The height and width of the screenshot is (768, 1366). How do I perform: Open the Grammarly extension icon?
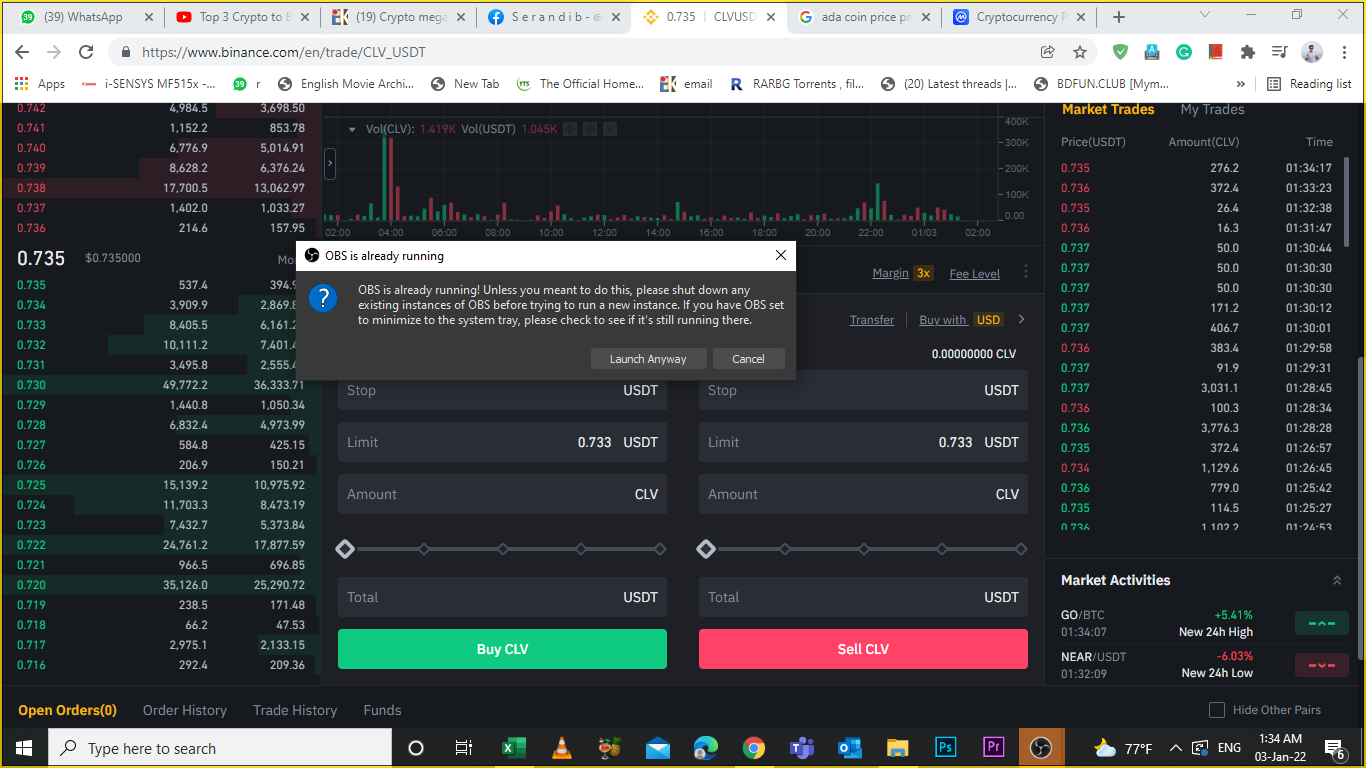1184,52
